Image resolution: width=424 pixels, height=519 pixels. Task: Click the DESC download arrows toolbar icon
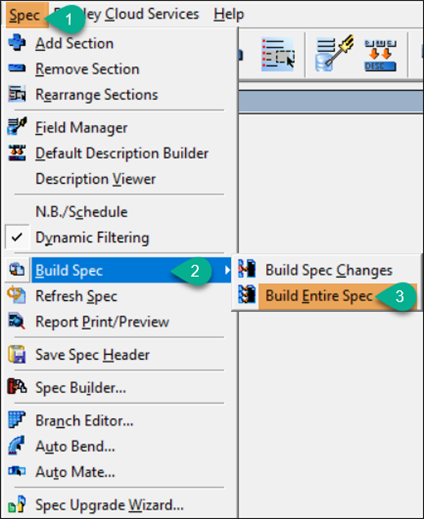click(x=380, y=55)
